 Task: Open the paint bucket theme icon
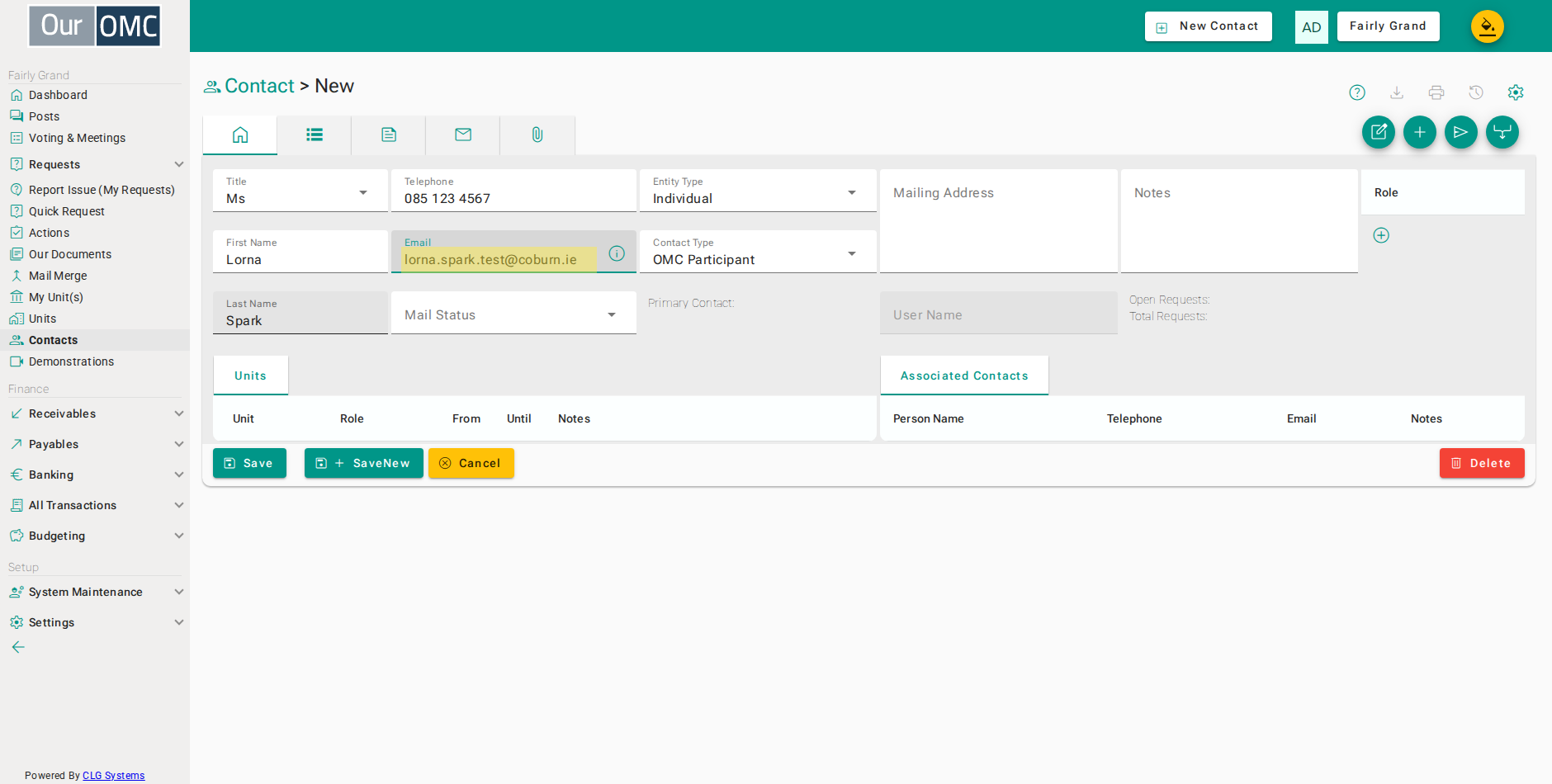tap(1488, 26)
